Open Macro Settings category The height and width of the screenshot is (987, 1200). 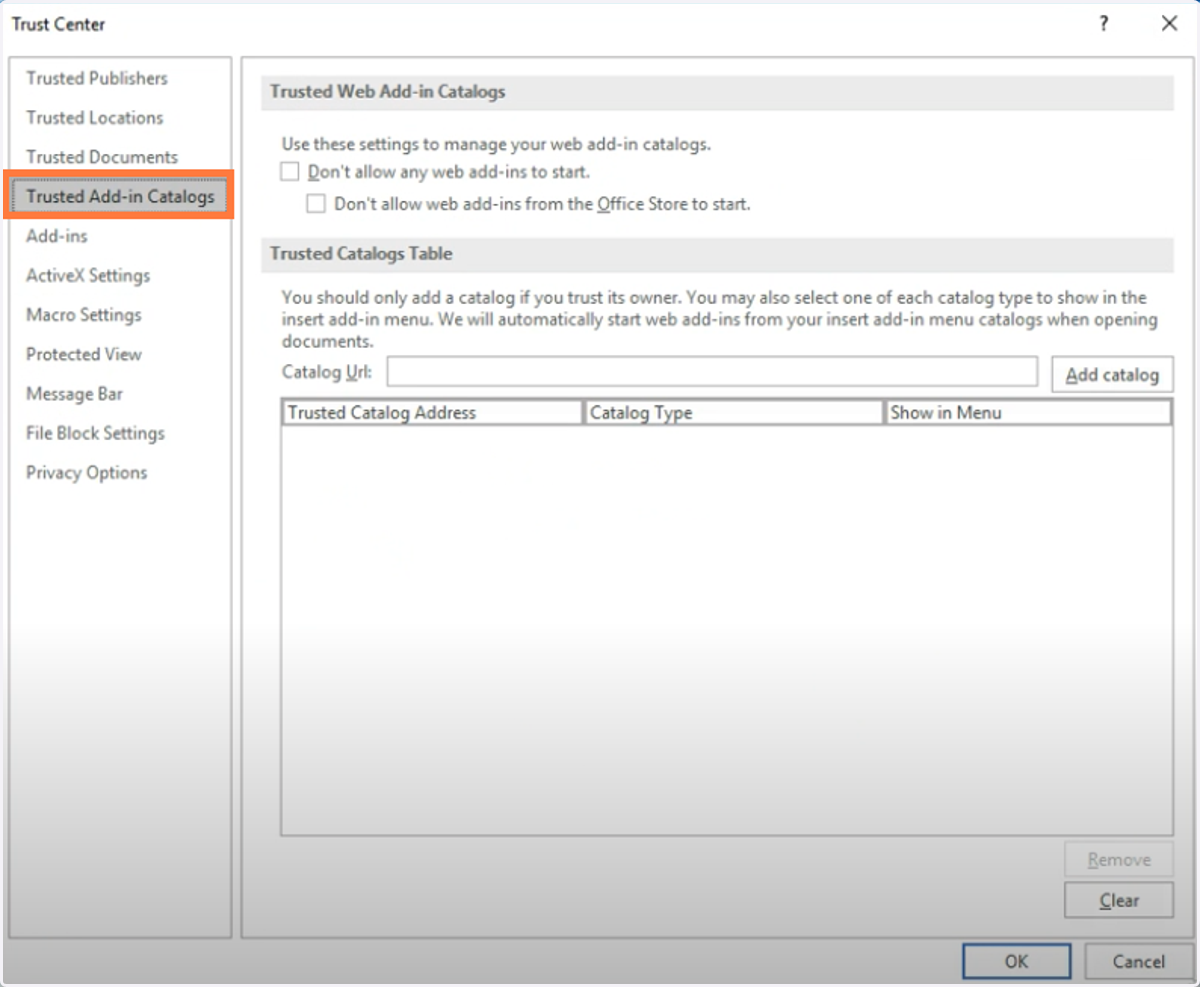[x=84, y=315]
